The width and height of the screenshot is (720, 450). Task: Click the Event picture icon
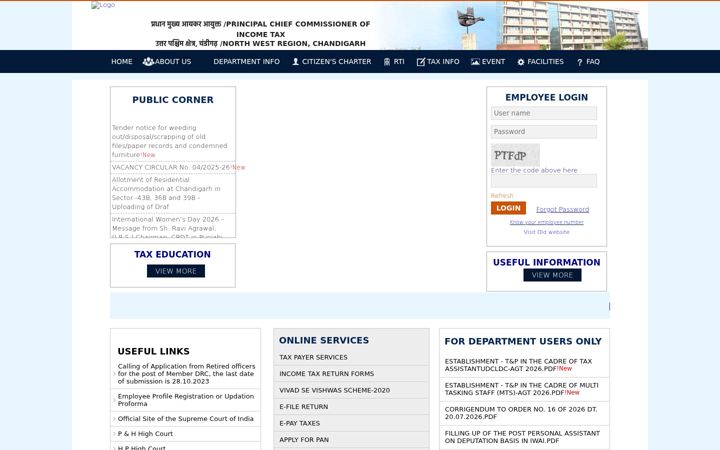[475, 62]
